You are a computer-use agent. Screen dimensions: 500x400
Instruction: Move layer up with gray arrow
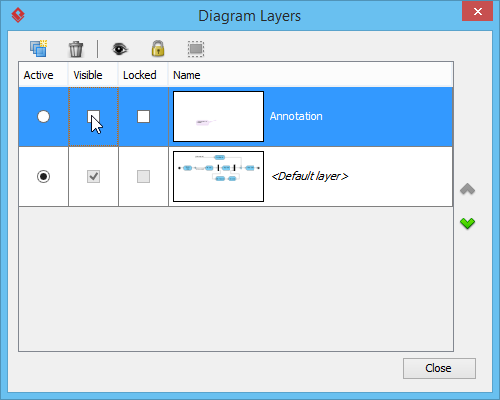click(467, 189)
